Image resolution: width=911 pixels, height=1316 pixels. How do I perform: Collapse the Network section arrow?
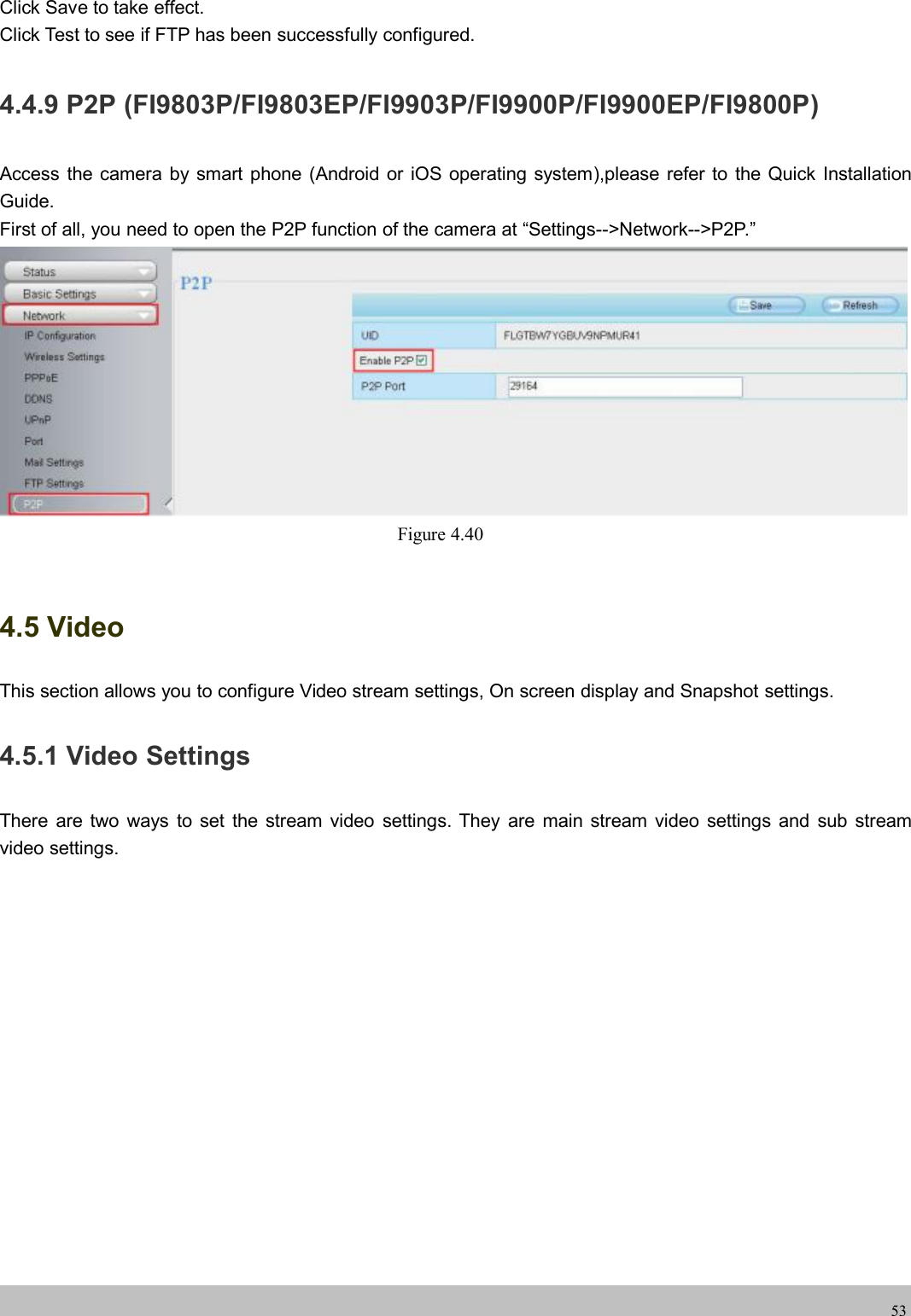coord(144,314)
